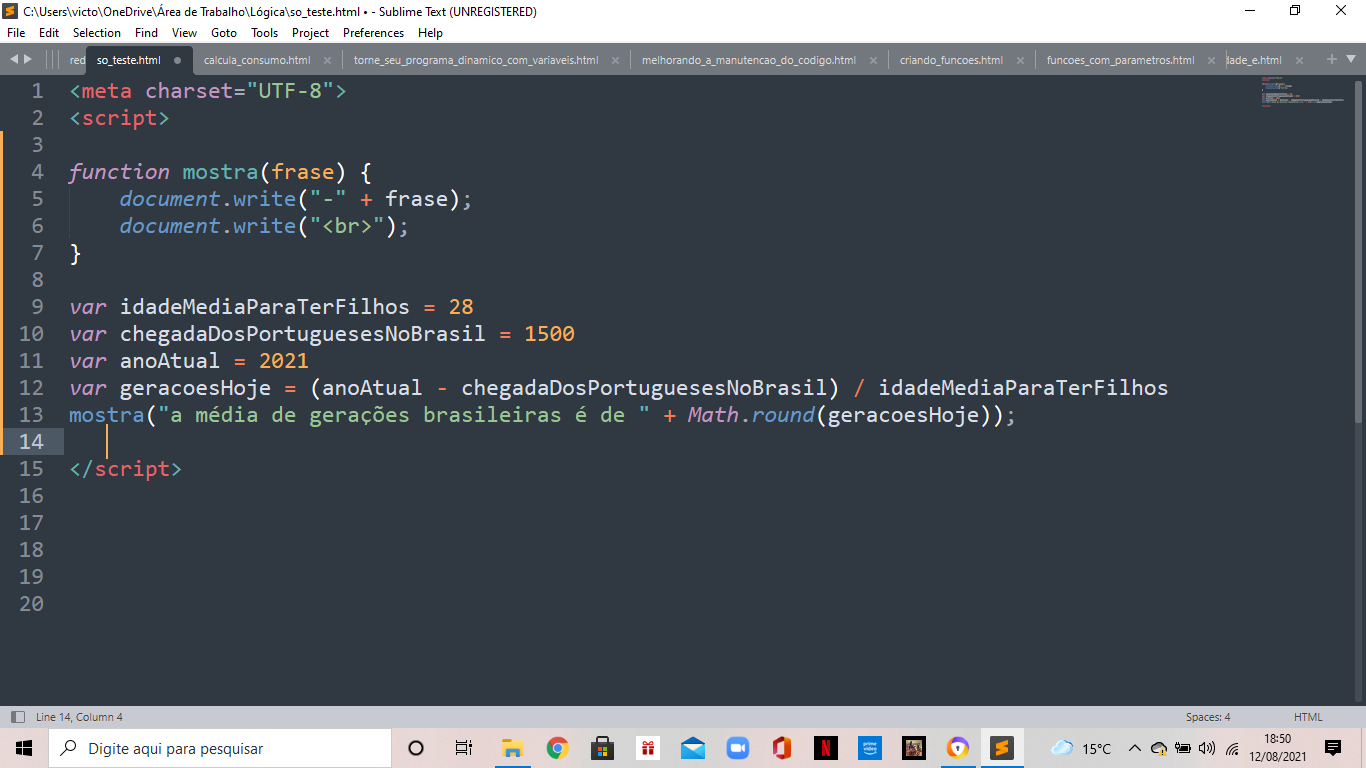Open Google Chrome from taskbar
This screenshot has width=1366, height=768.
click(x=557, y=748)
